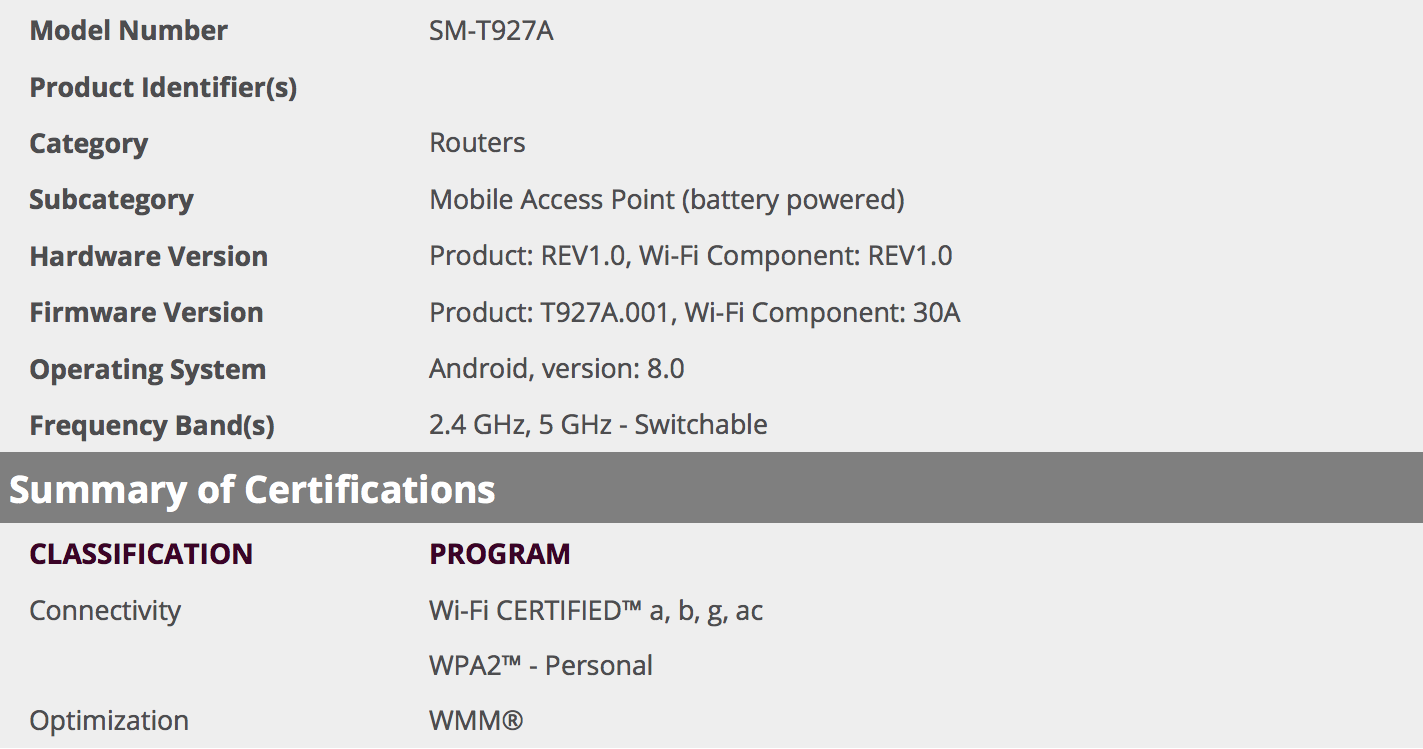Click the WPA2 - Personal program entry
This screenshot has height=749, width=1423.
tap(540, 666)
